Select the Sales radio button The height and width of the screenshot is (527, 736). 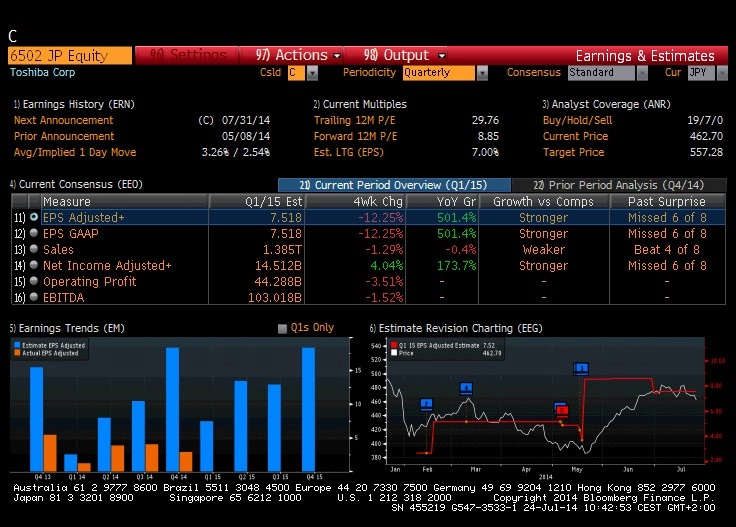pyautogui.click(x=34, y=249)
